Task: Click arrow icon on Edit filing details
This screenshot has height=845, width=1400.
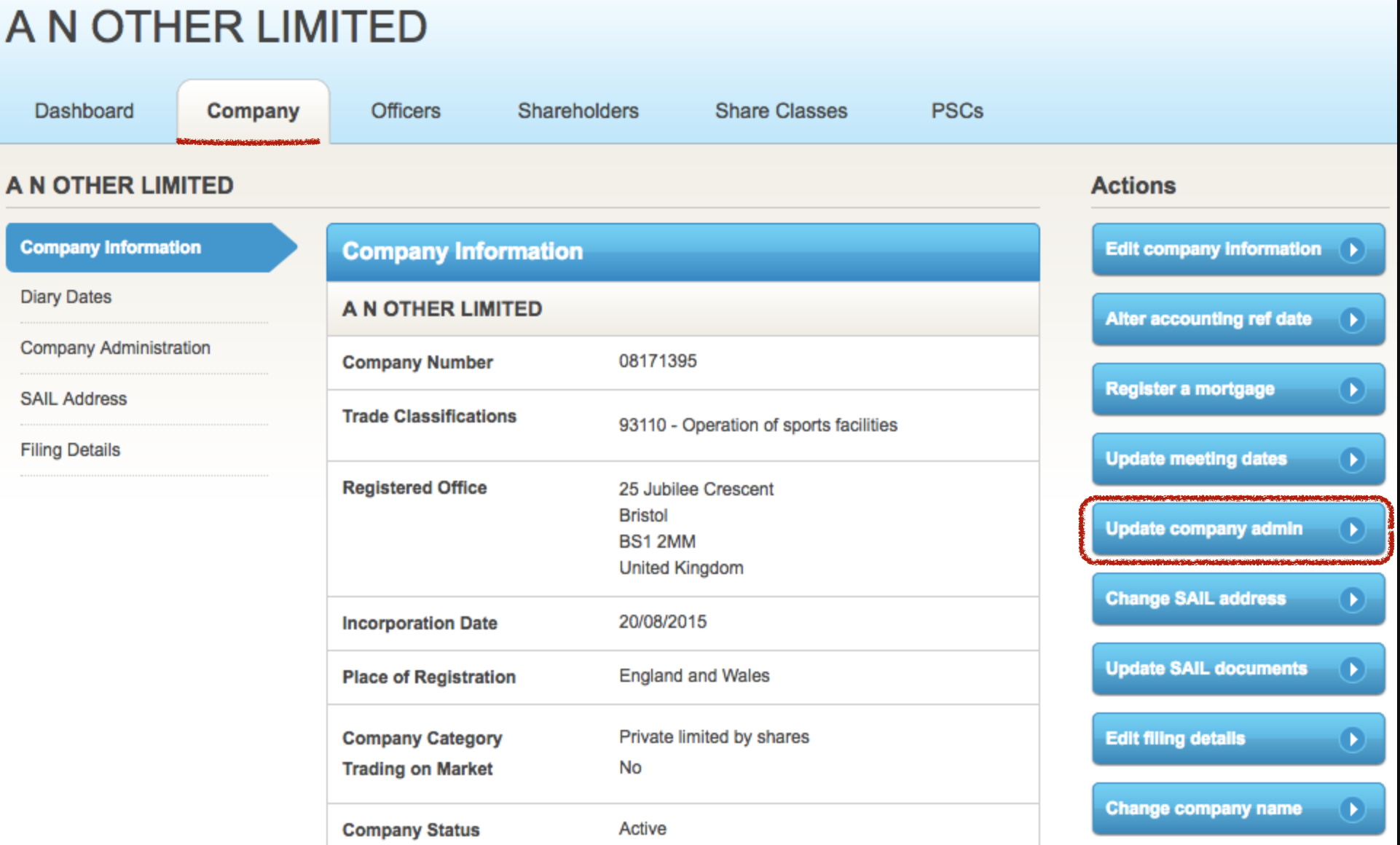Action: click(x=1353, y=739)
